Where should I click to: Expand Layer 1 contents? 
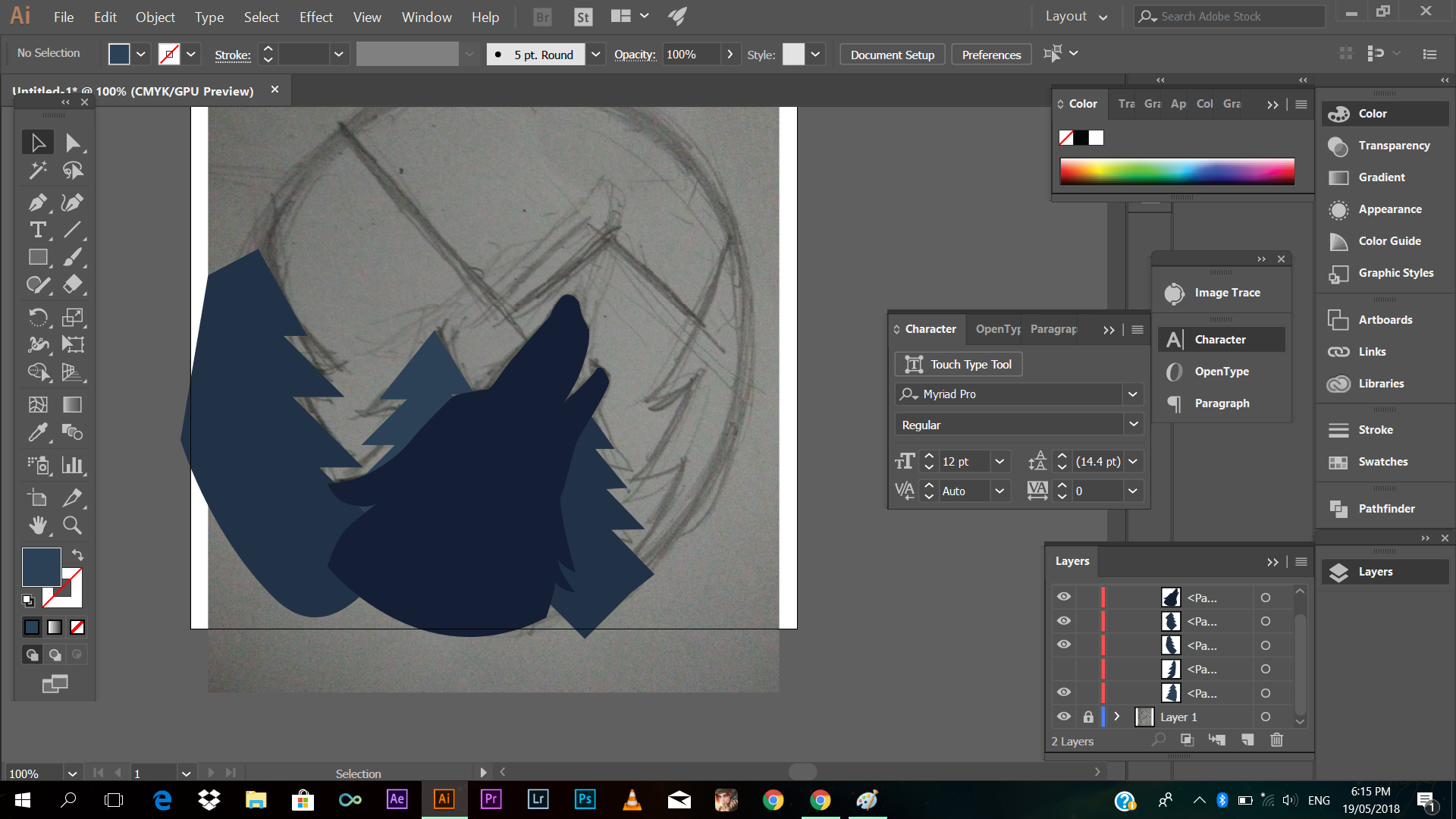pos(1117,717)
